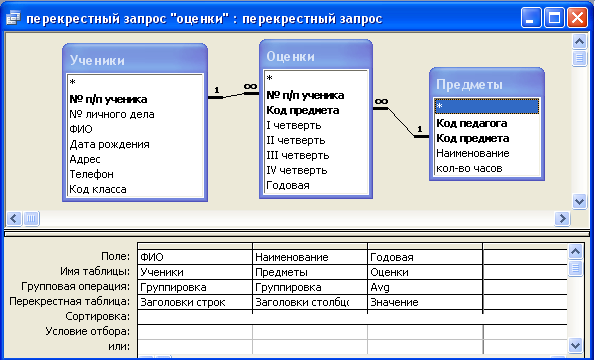Click the Оценки cell in the Имя таблицы row
The height and width of the screenshot is (361, 595).
tap(425, 272)
